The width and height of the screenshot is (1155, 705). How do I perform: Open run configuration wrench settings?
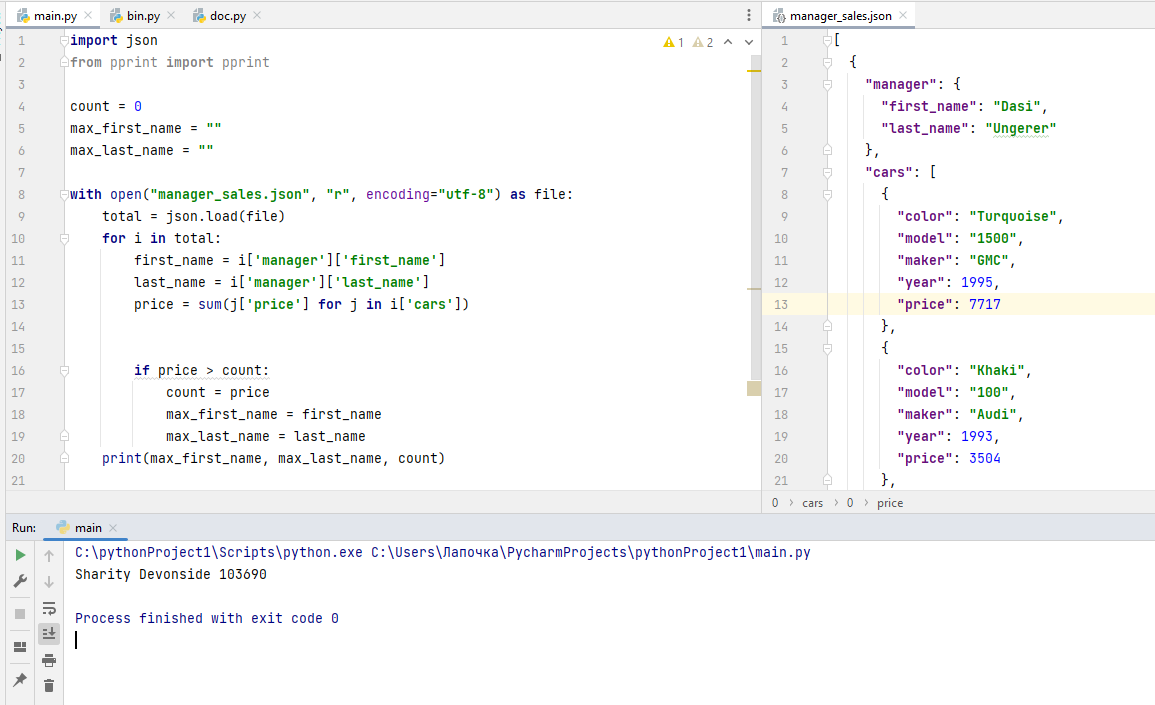[x=20, y=581]
